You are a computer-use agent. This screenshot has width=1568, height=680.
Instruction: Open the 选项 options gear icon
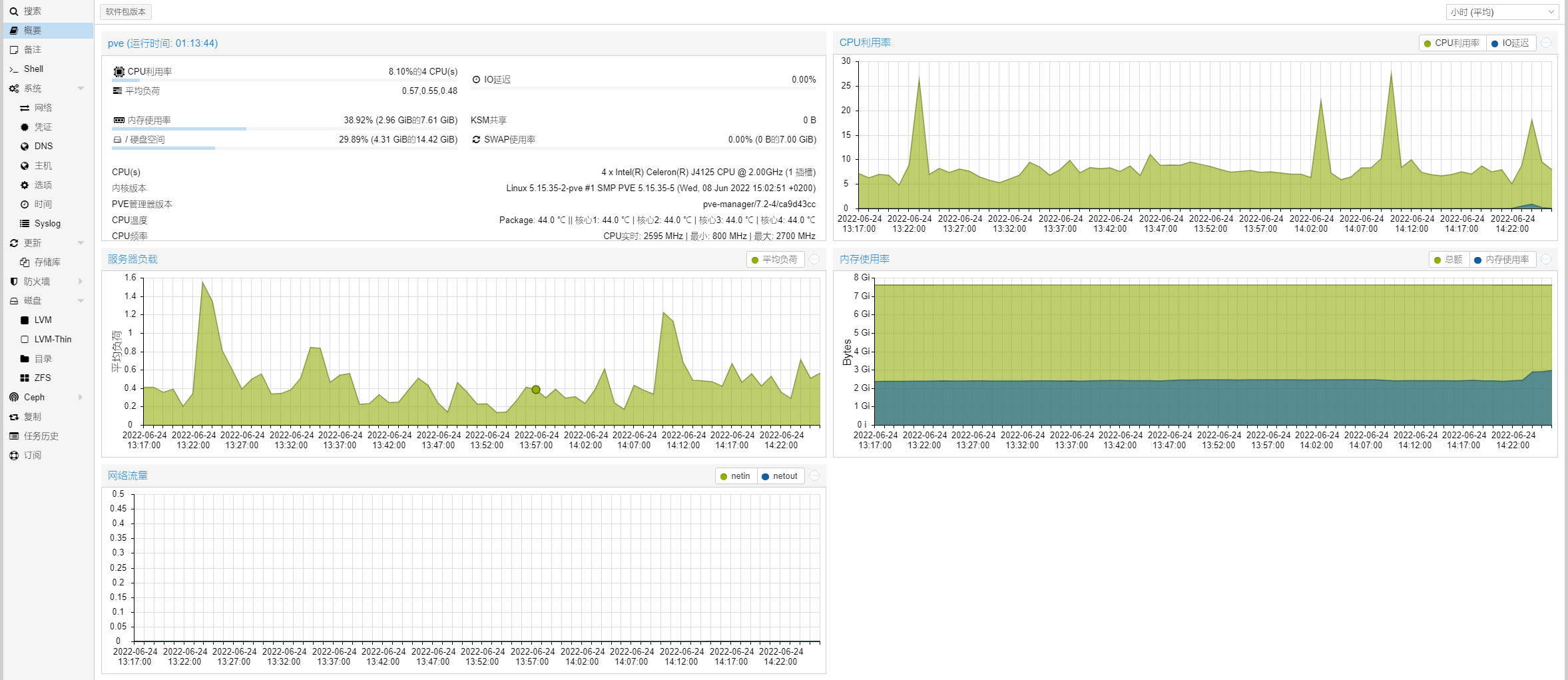25,185
